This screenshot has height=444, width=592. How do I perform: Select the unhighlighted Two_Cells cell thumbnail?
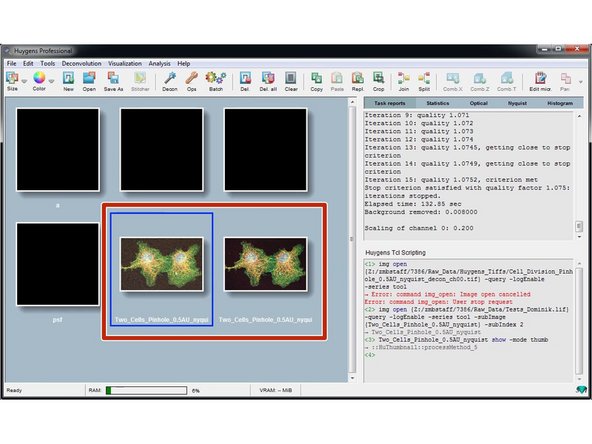[265, 264]
